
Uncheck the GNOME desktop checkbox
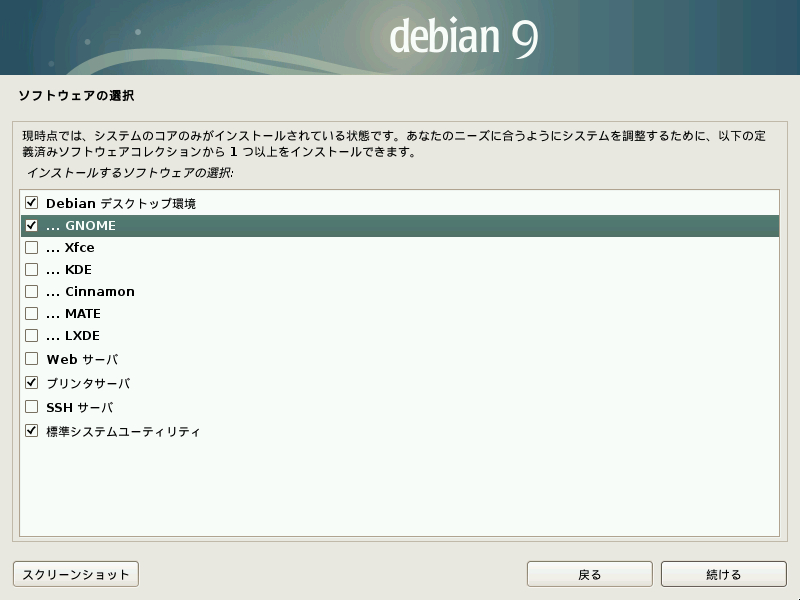pyautogui.click(x=32, y=225)
